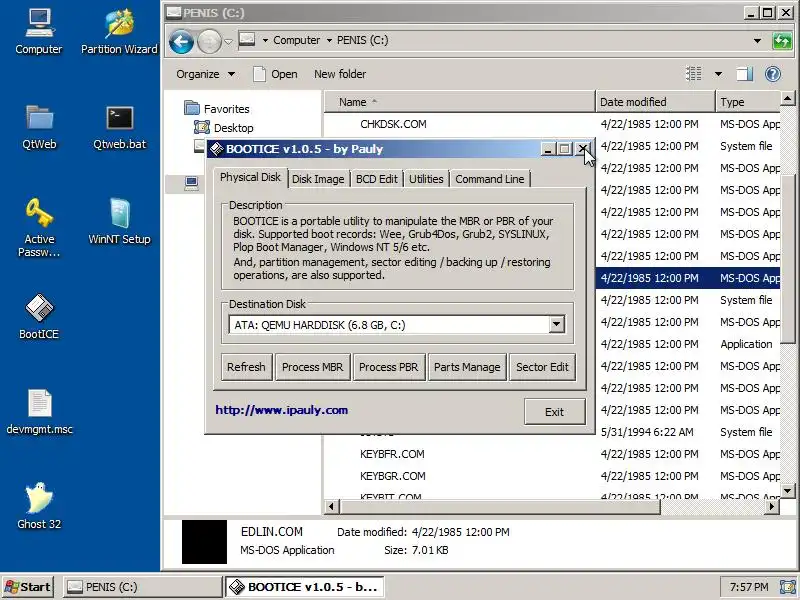This screenshot has width=800, height=600.
Task: Click the 5/31/1994 6:22 AM date cell
Action: click(x=647, y=432)
